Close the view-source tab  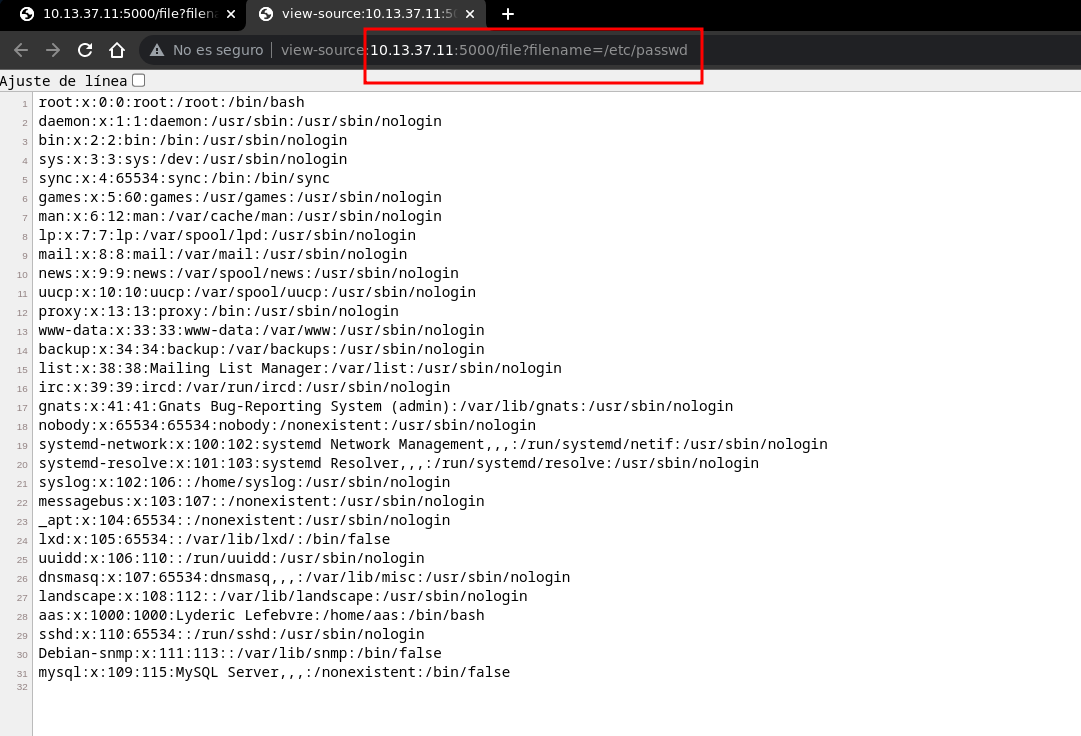tap(470, 14)
